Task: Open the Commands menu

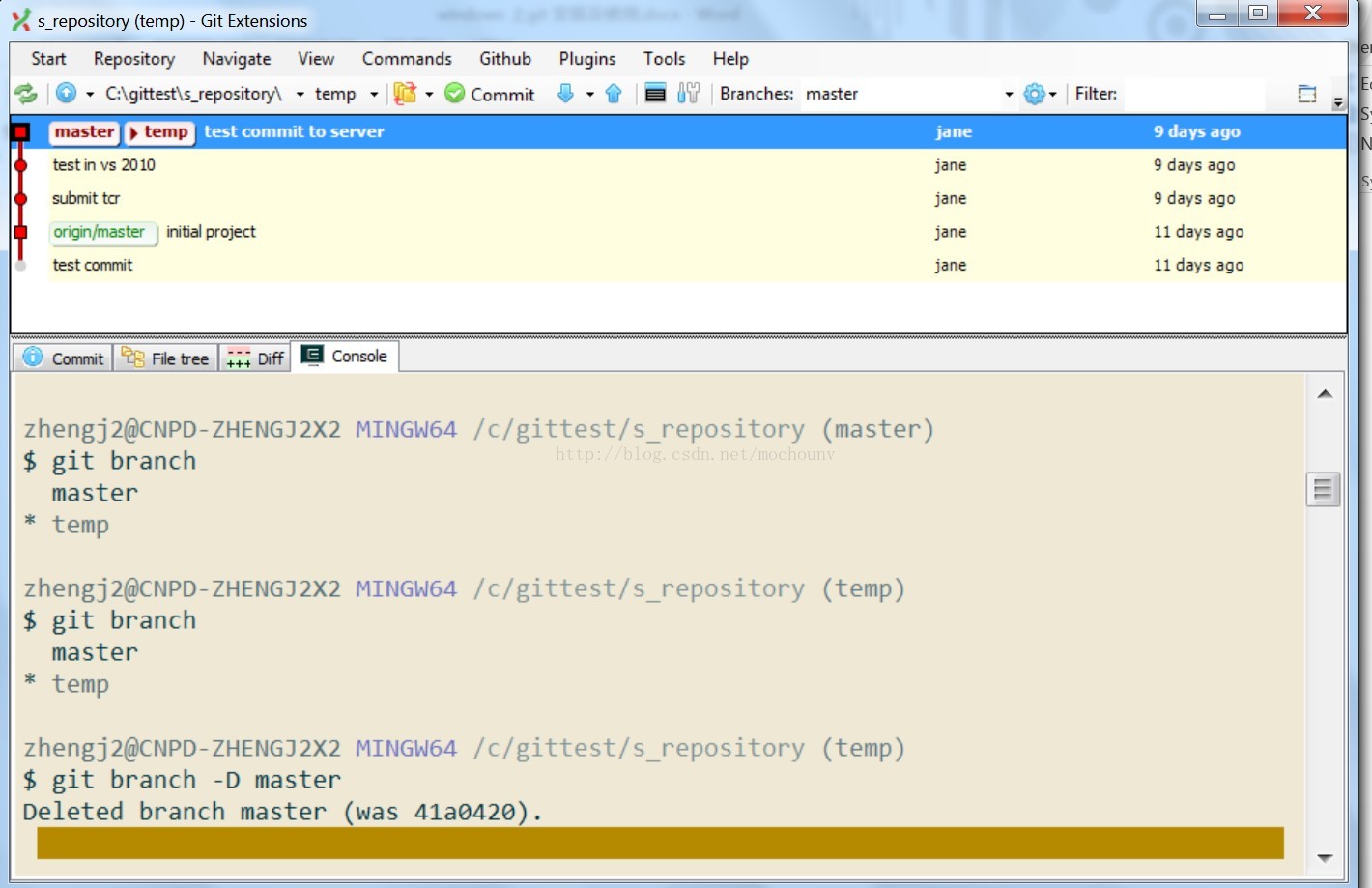Action: (x=407, y=59)
